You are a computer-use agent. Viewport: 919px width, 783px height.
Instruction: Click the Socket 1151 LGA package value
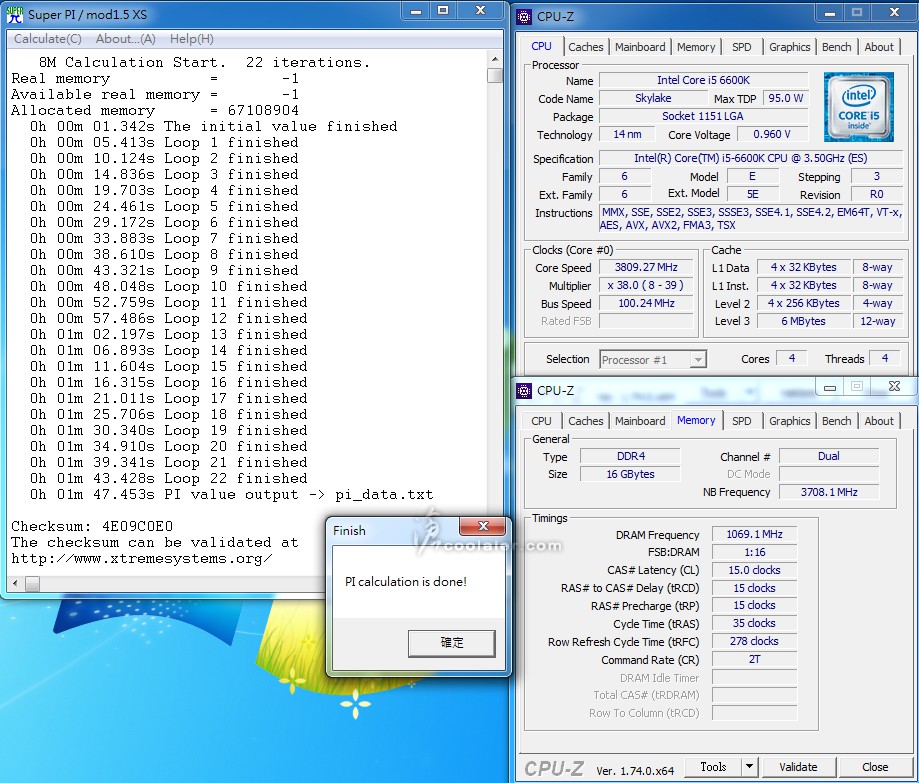[703, 116]
